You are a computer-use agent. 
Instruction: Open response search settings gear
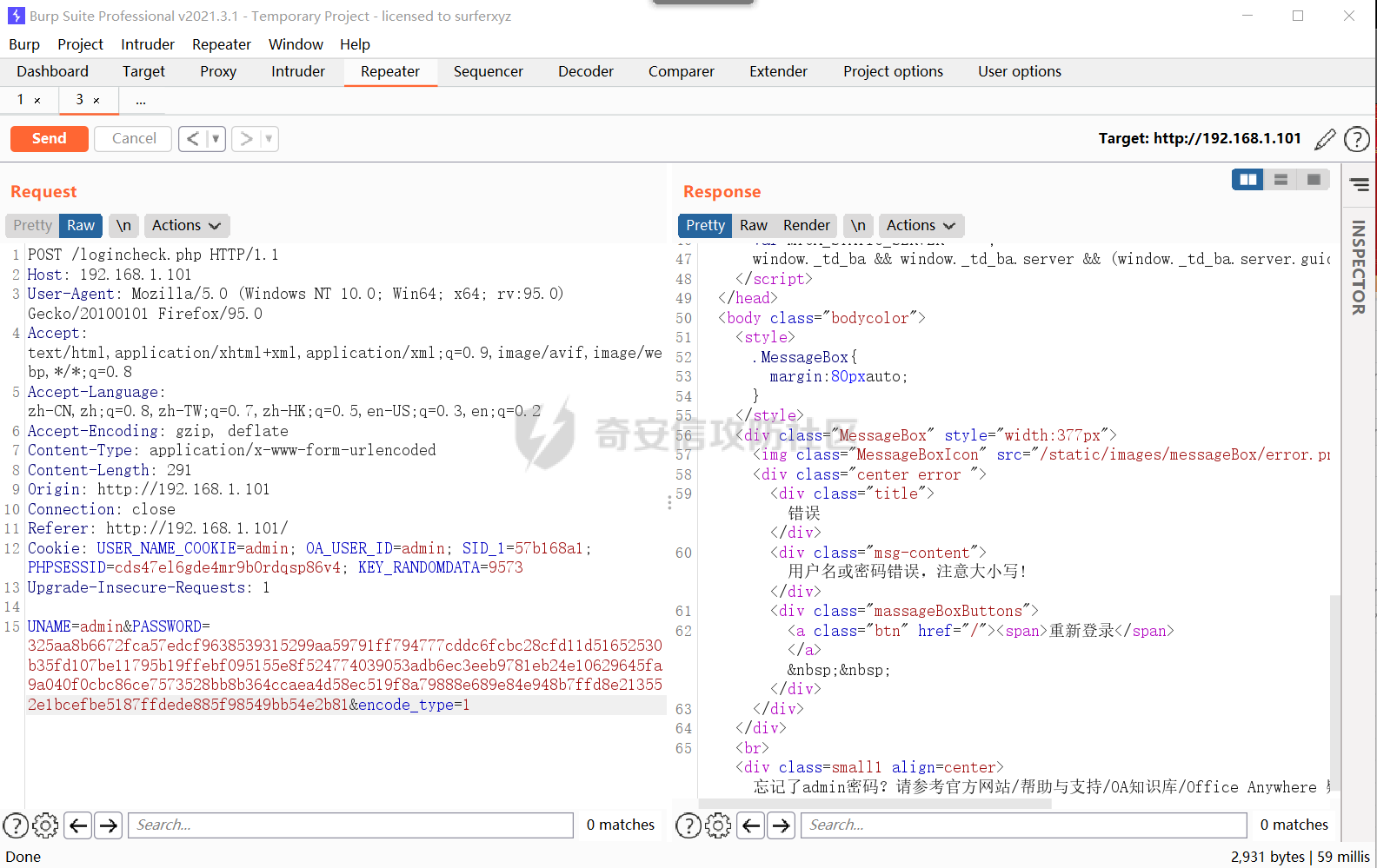click(x=718, y=825)
